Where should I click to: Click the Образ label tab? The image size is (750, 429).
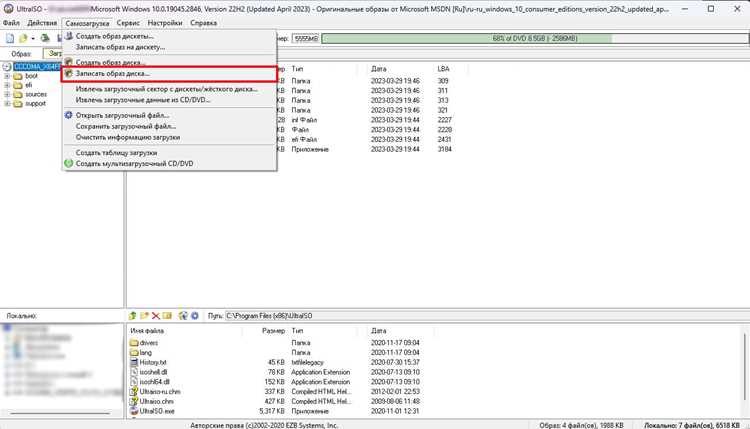21,54
